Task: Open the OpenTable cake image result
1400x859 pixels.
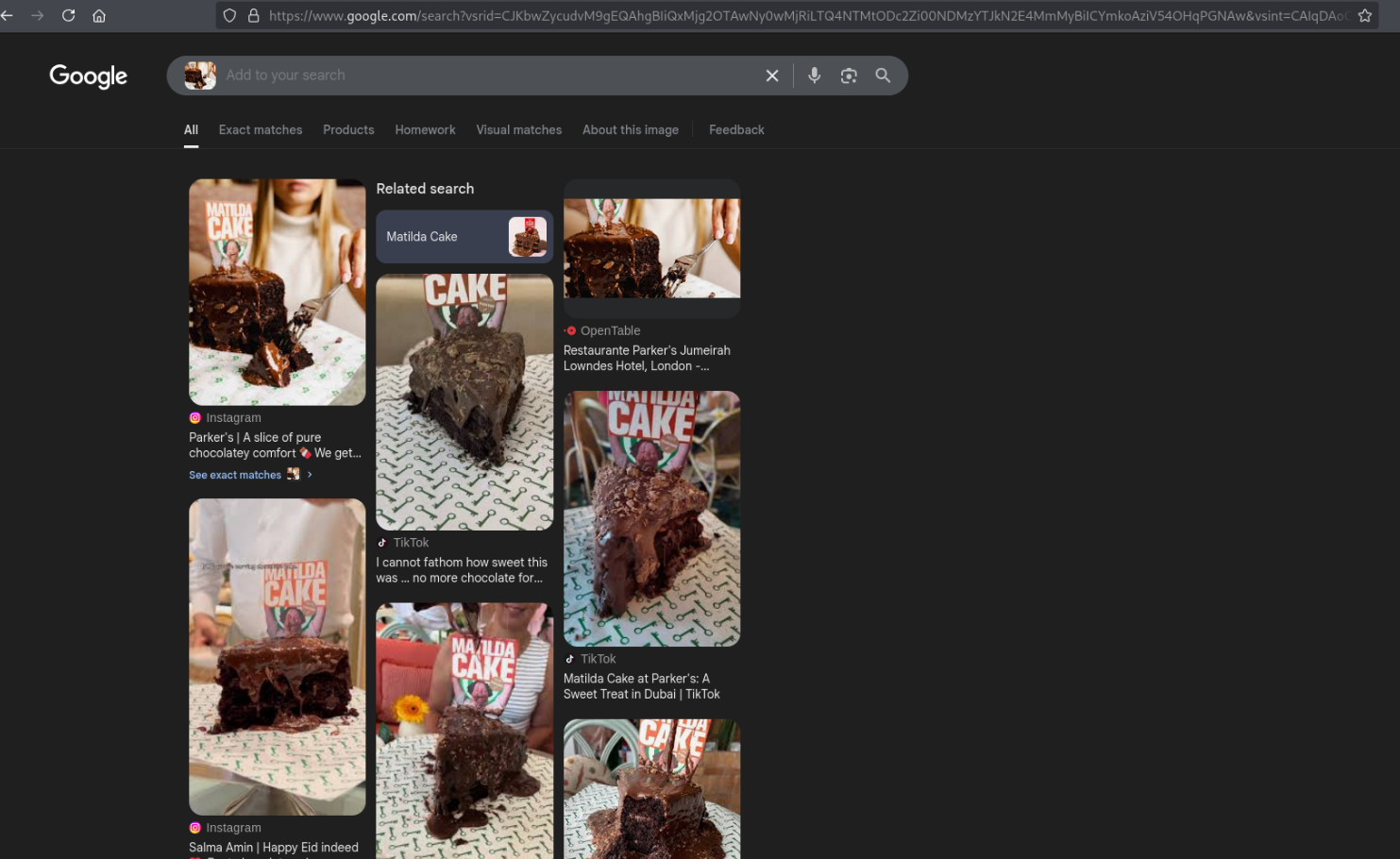Action: tap(651, 248)
